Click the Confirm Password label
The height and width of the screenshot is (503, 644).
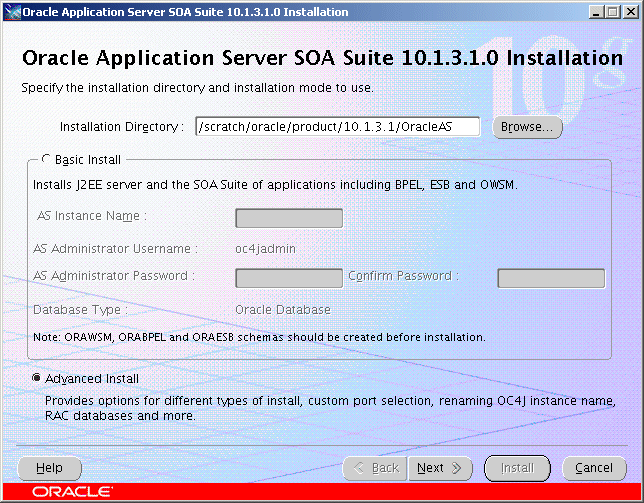(x=403, y=276)
